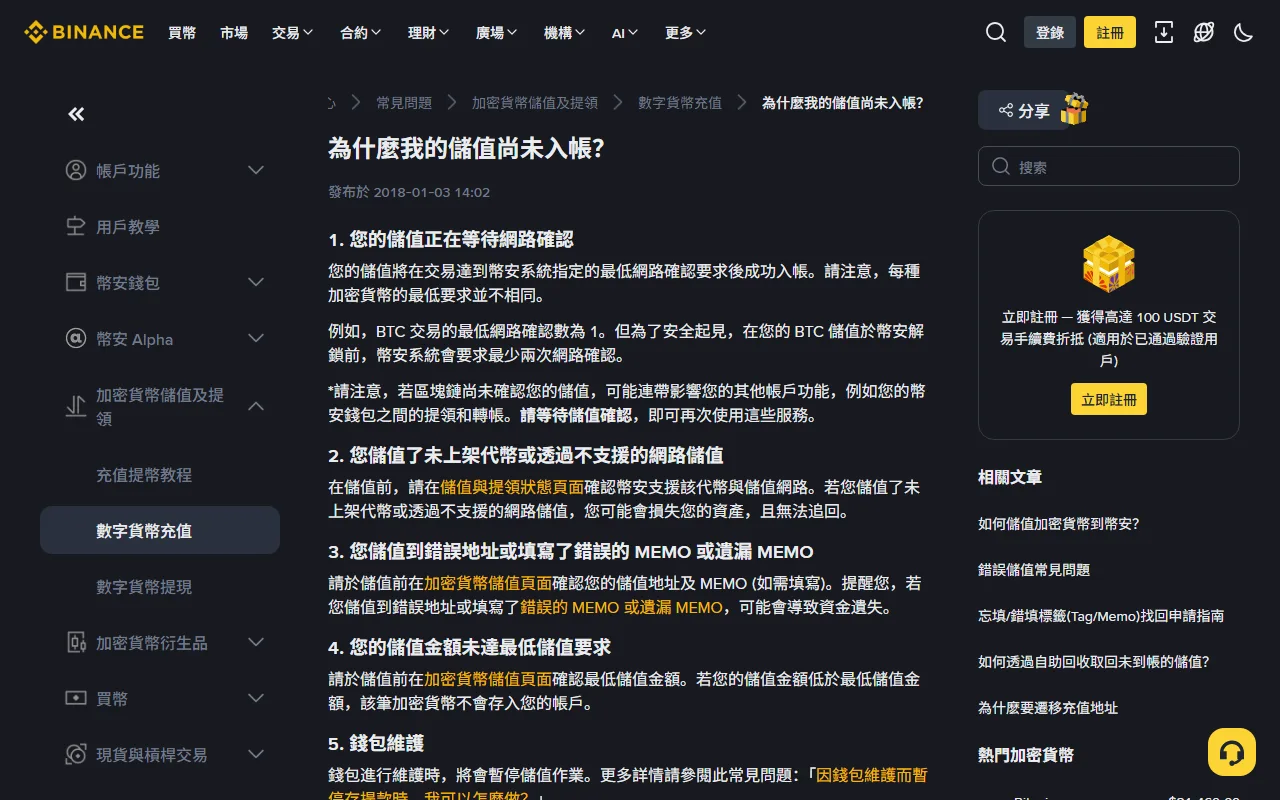Open 儲值與提領狀態頁面 link
The height and width of the screenshot is (800, 1280).
[512, 487]
